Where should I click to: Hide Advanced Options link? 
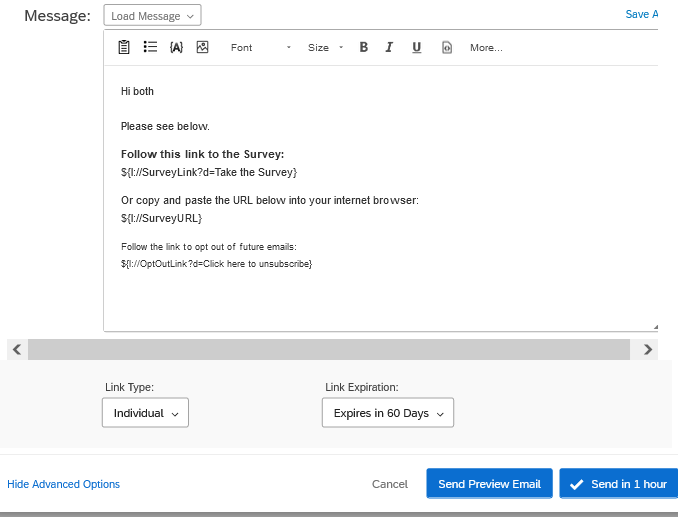point(63,484)
